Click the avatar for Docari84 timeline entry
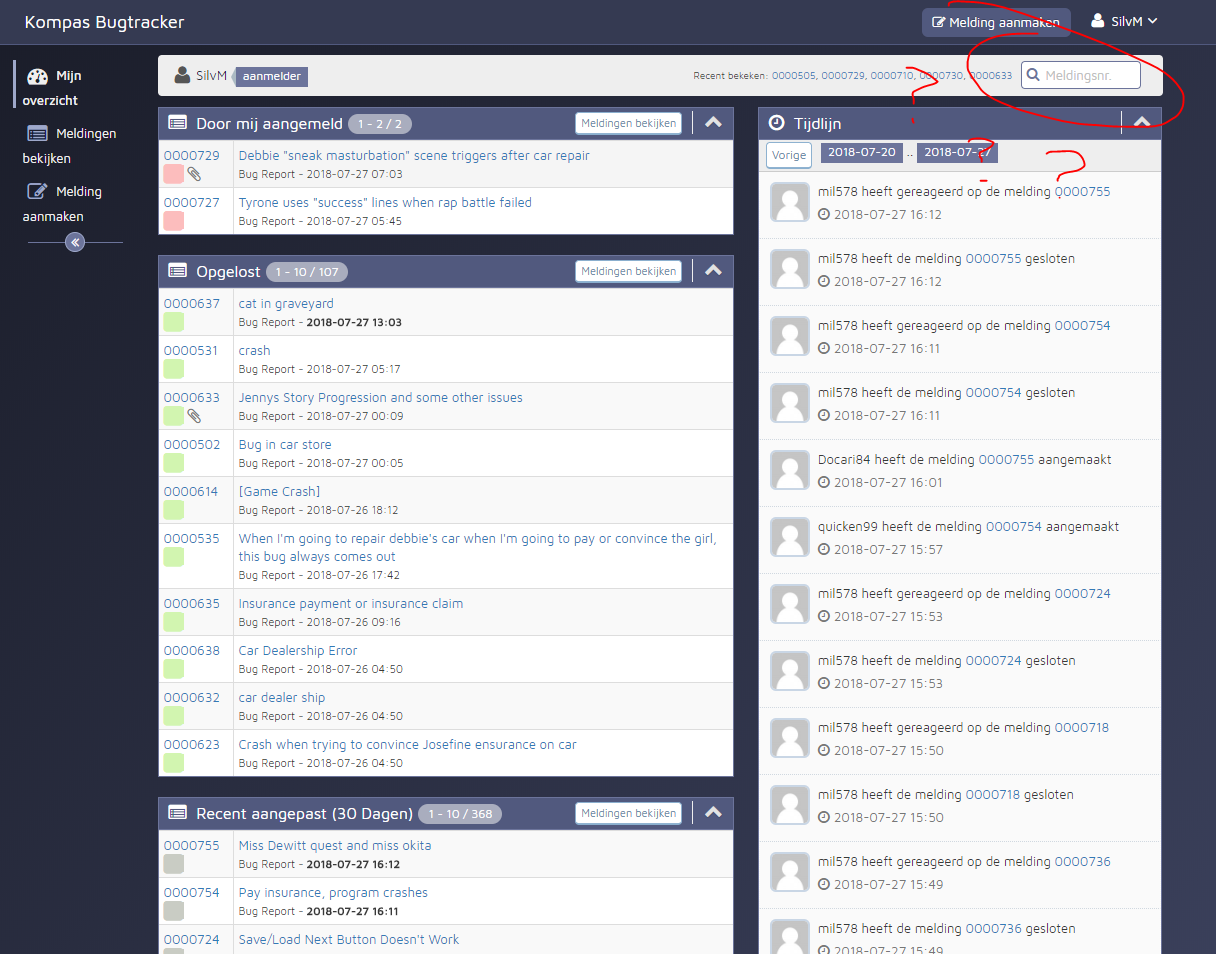This screenshot has height=954, width=1216. (790, 470)
